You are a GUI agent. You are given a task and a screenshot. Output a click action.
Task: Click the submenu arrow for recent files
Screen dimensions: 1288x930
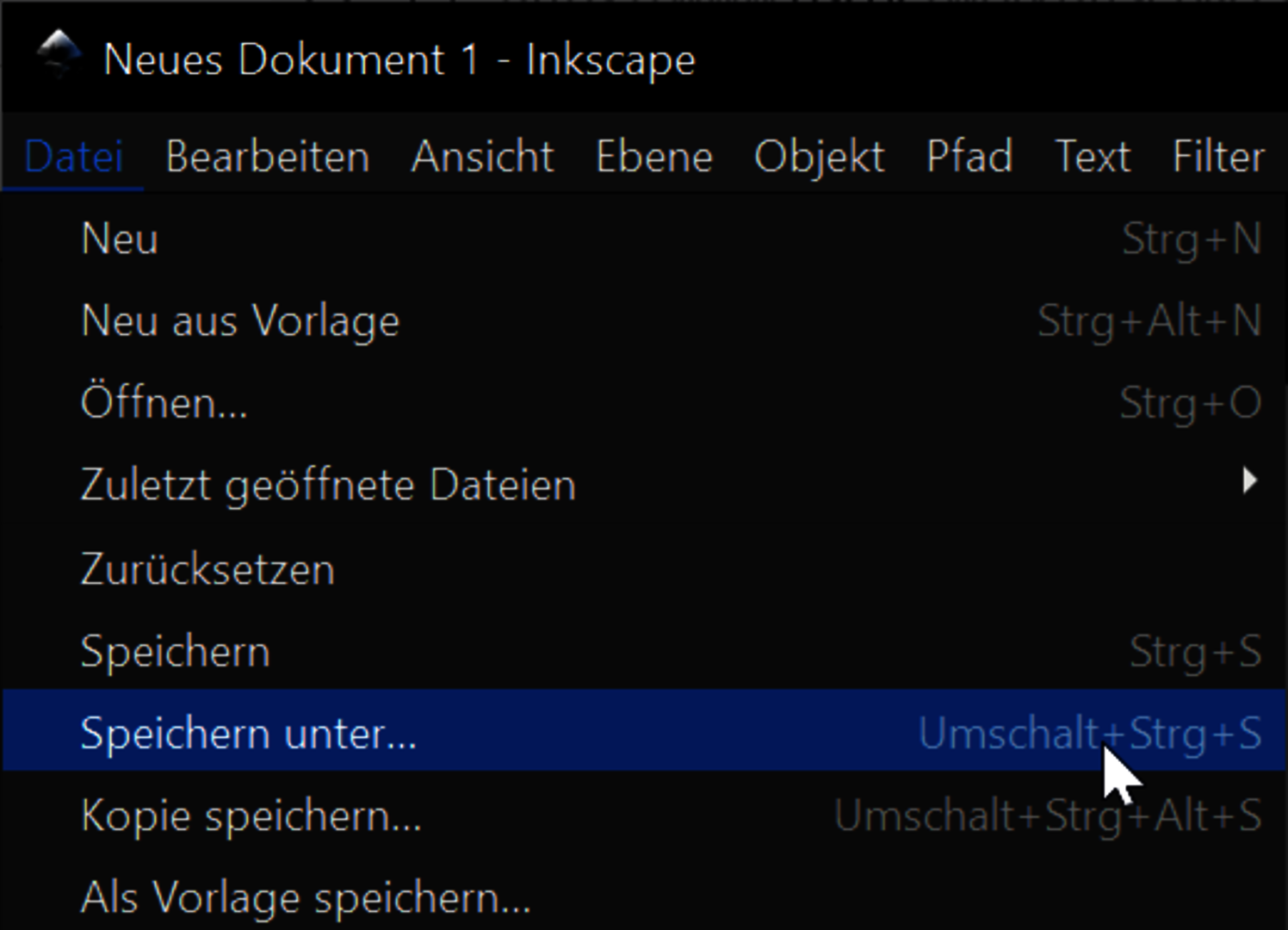click(1249, 480)
